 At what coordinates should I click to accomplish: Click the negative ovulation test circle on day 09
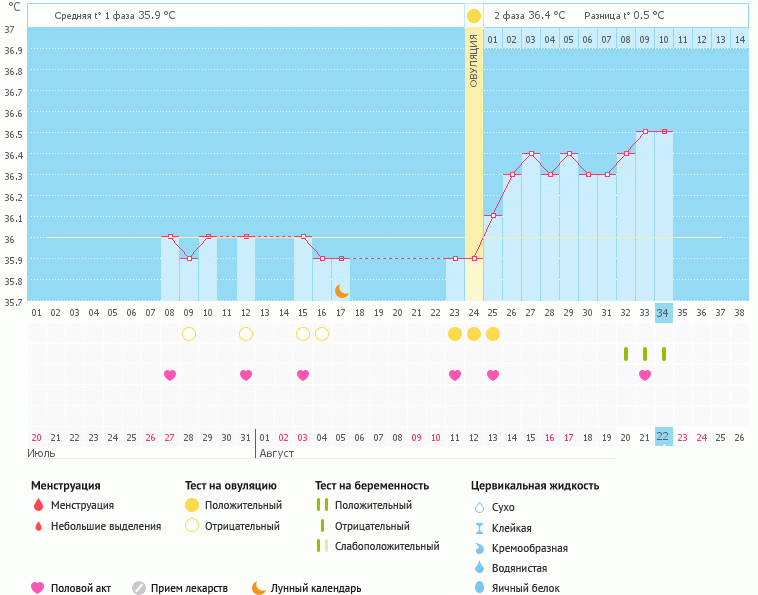point(189,334)
